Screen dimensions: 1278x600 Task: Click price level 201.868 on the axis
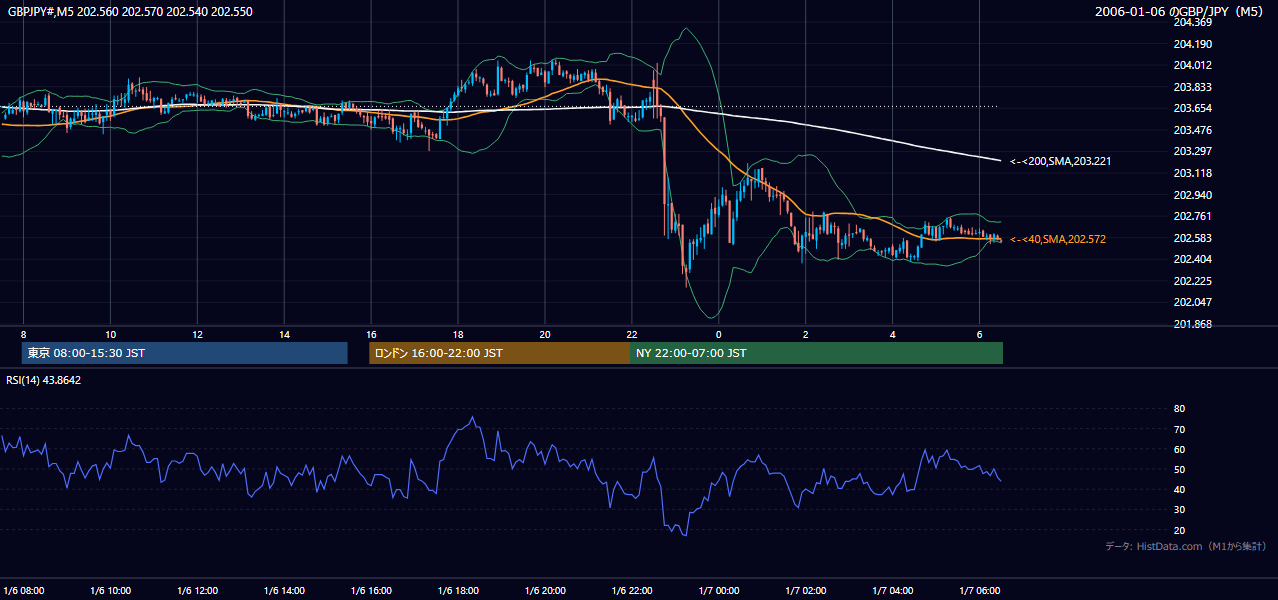click(x=1192, y=324)
